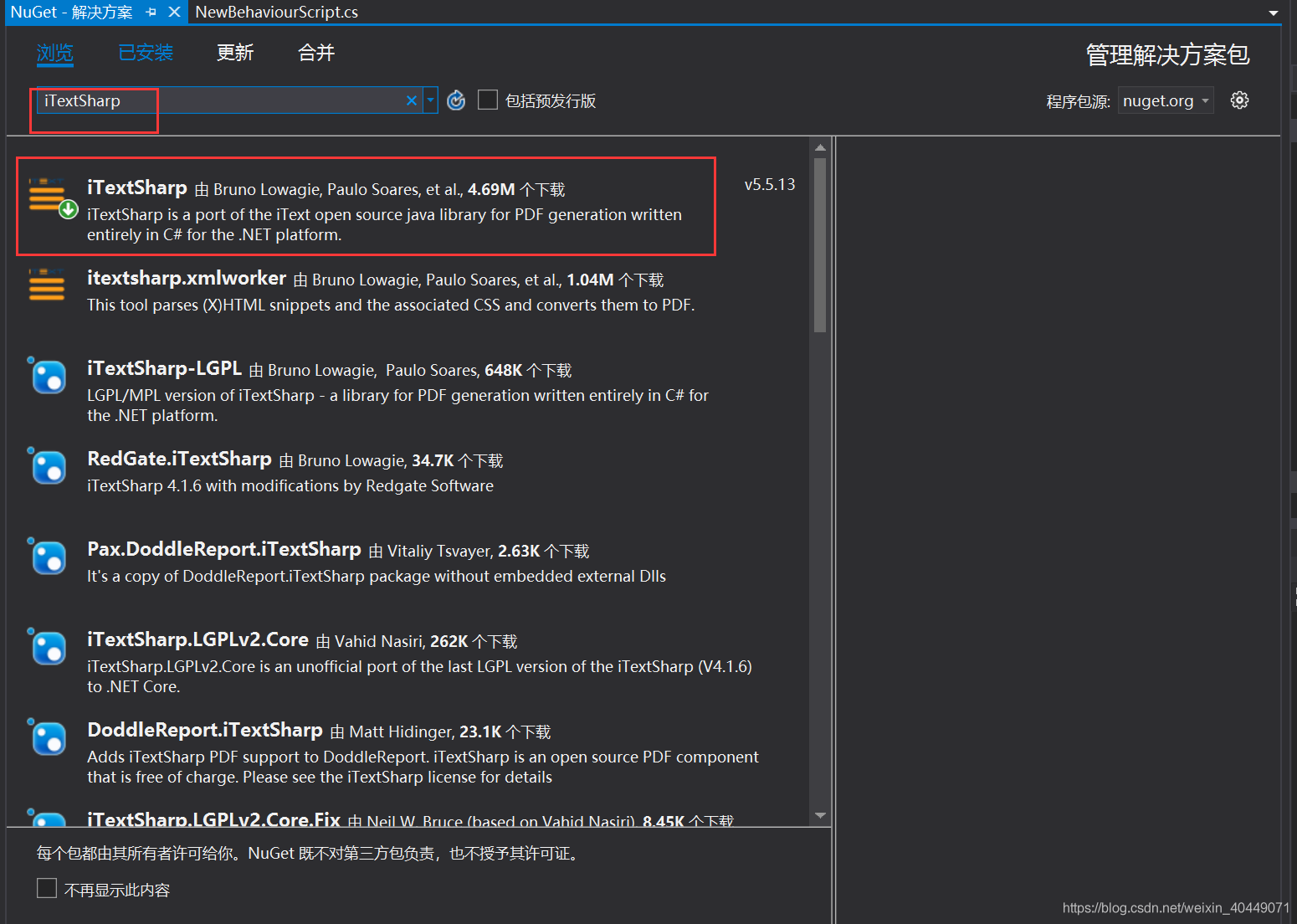Screen dimensions: 1297x924
Task: Click the iTextSharp.LGPLv2.Core package icon
Action: [47, 646]
